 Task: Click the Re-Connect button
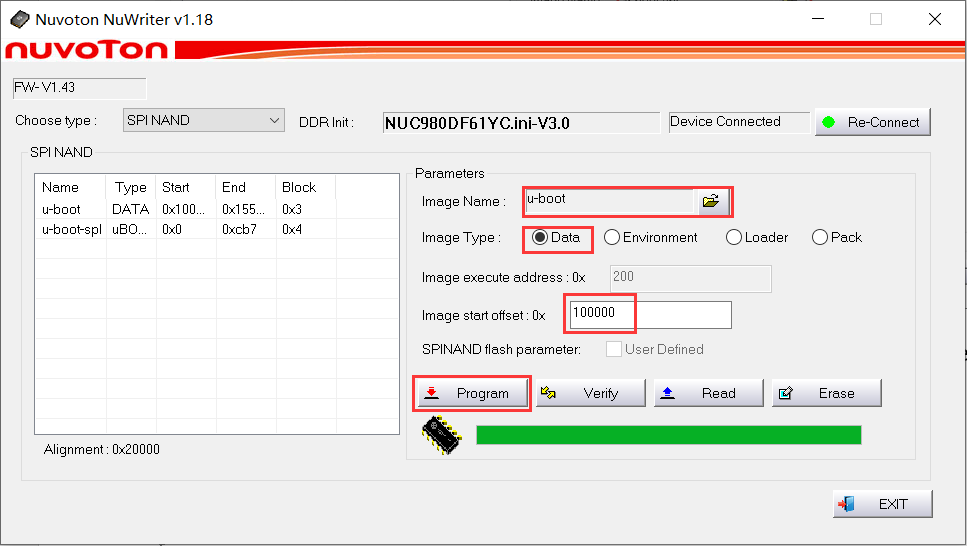point(873,122)
